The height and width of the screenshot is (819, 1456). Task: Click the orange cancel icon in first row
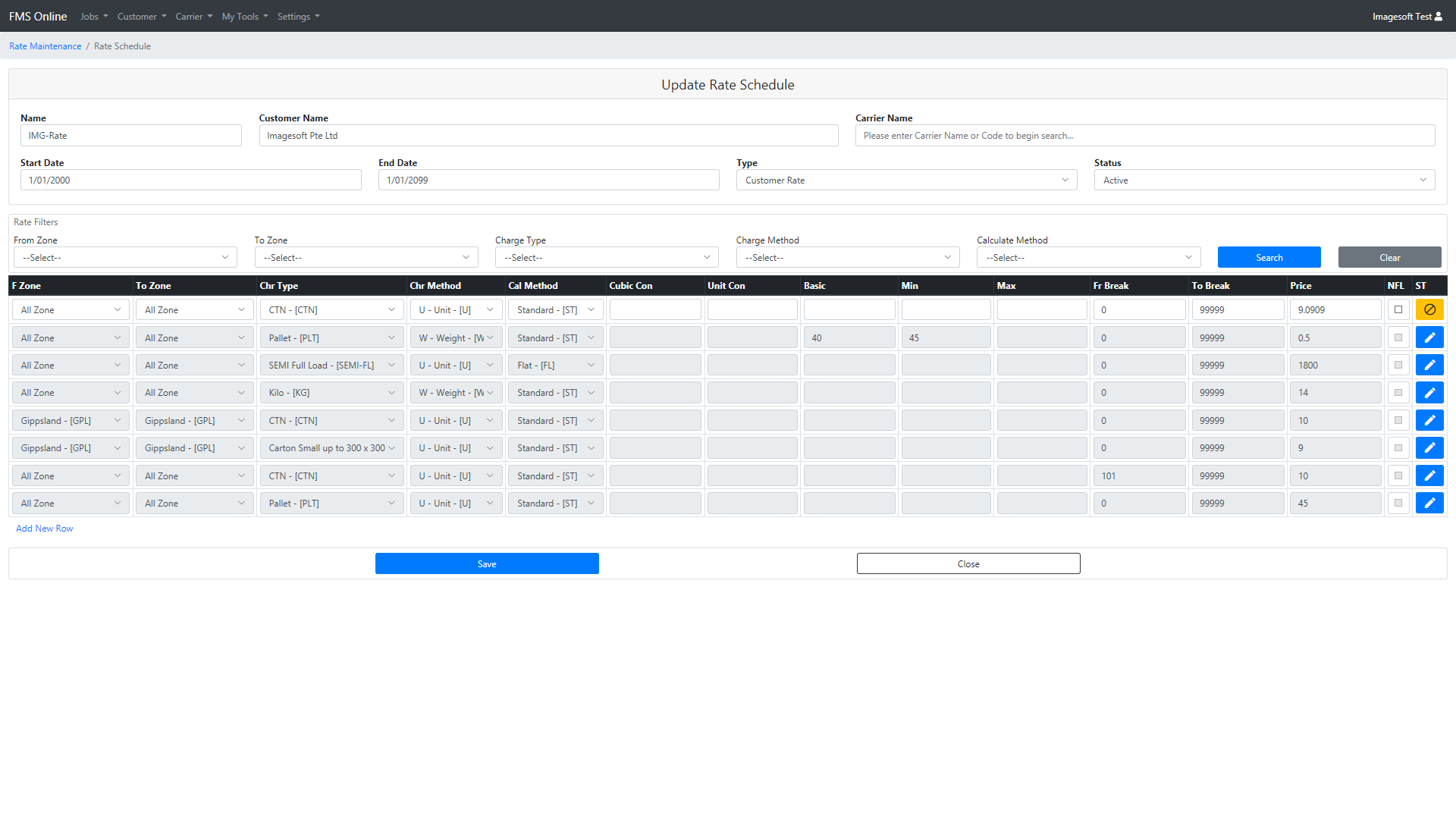pyautogui.click(x=1429, y=309)
